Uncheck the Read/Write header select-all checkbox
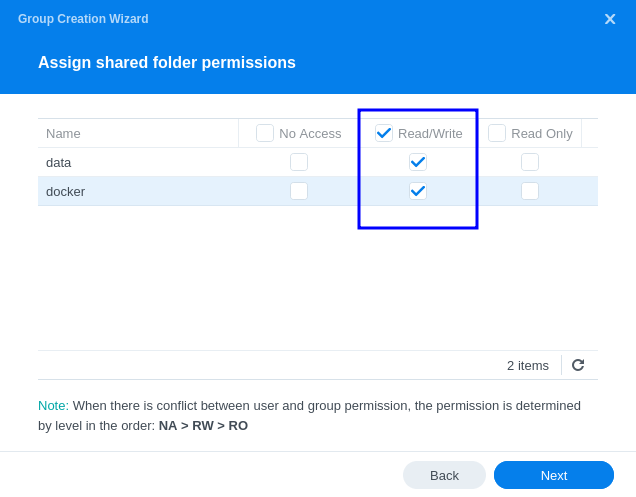636x497 pixels. tap(384, 133)
